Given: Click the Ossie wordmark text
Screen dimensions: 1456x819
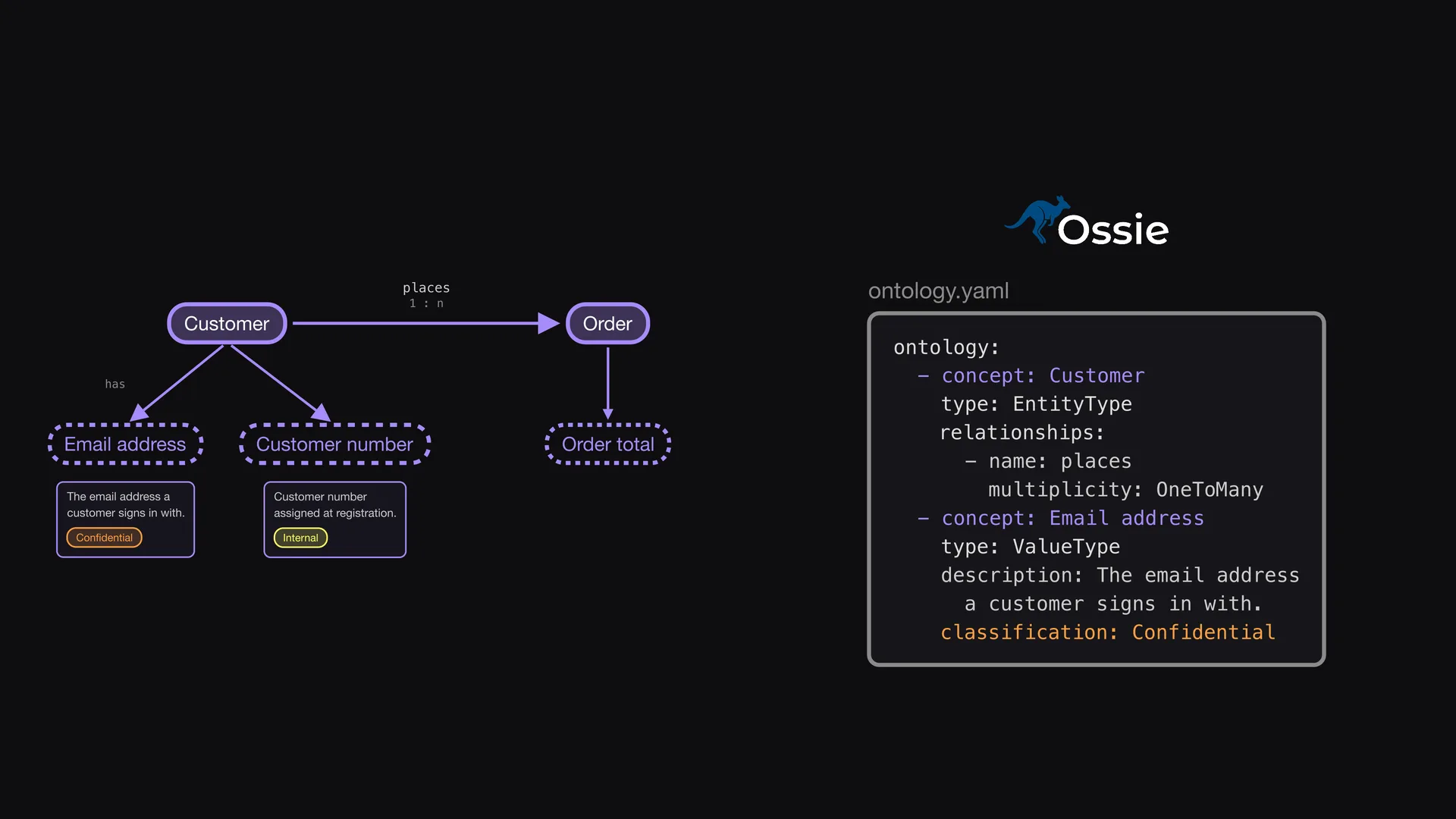Looking at the screenshot, I should 1113,230.
